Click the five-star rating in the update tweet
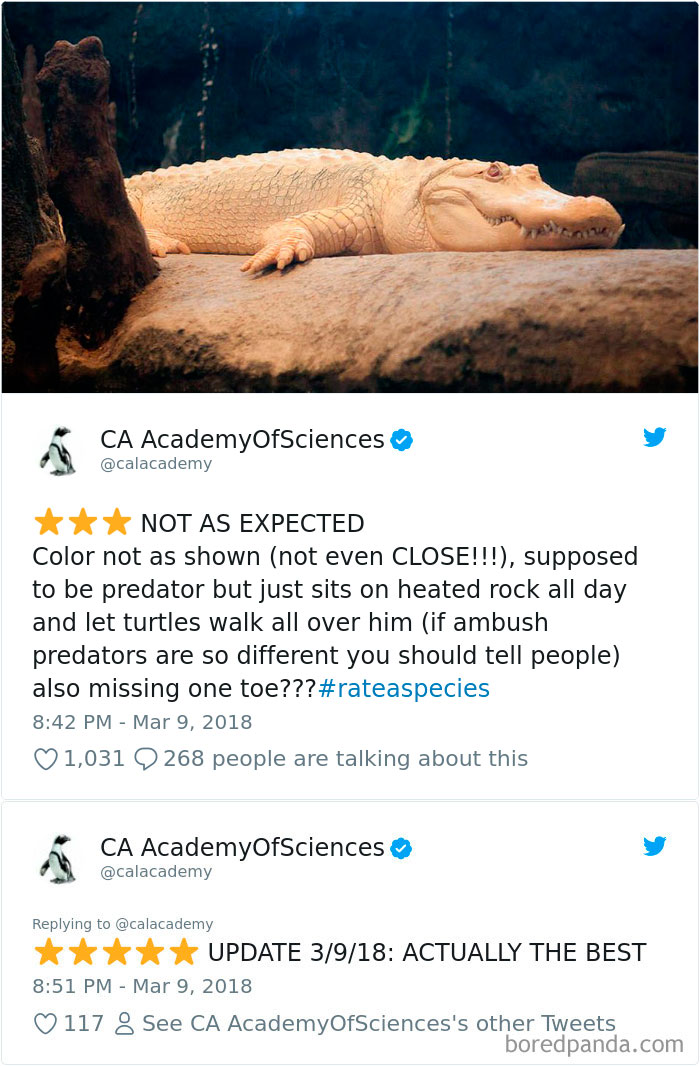This screenshot has height=1066, width=700. pyautogui.click(x=115, y=952)
